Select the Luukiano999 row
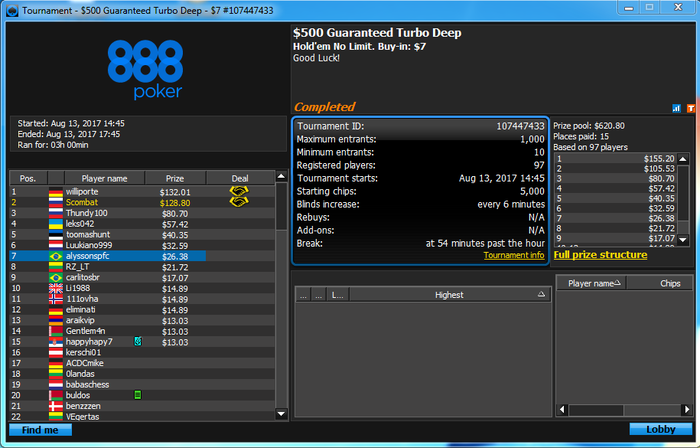Screen dimensions: 700x448 click(142, 245)
